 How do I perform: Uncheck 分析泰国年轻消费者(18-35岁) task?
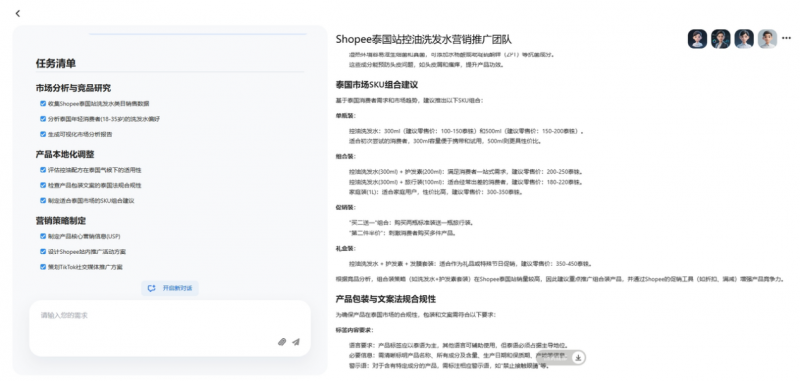pos(43,119)
